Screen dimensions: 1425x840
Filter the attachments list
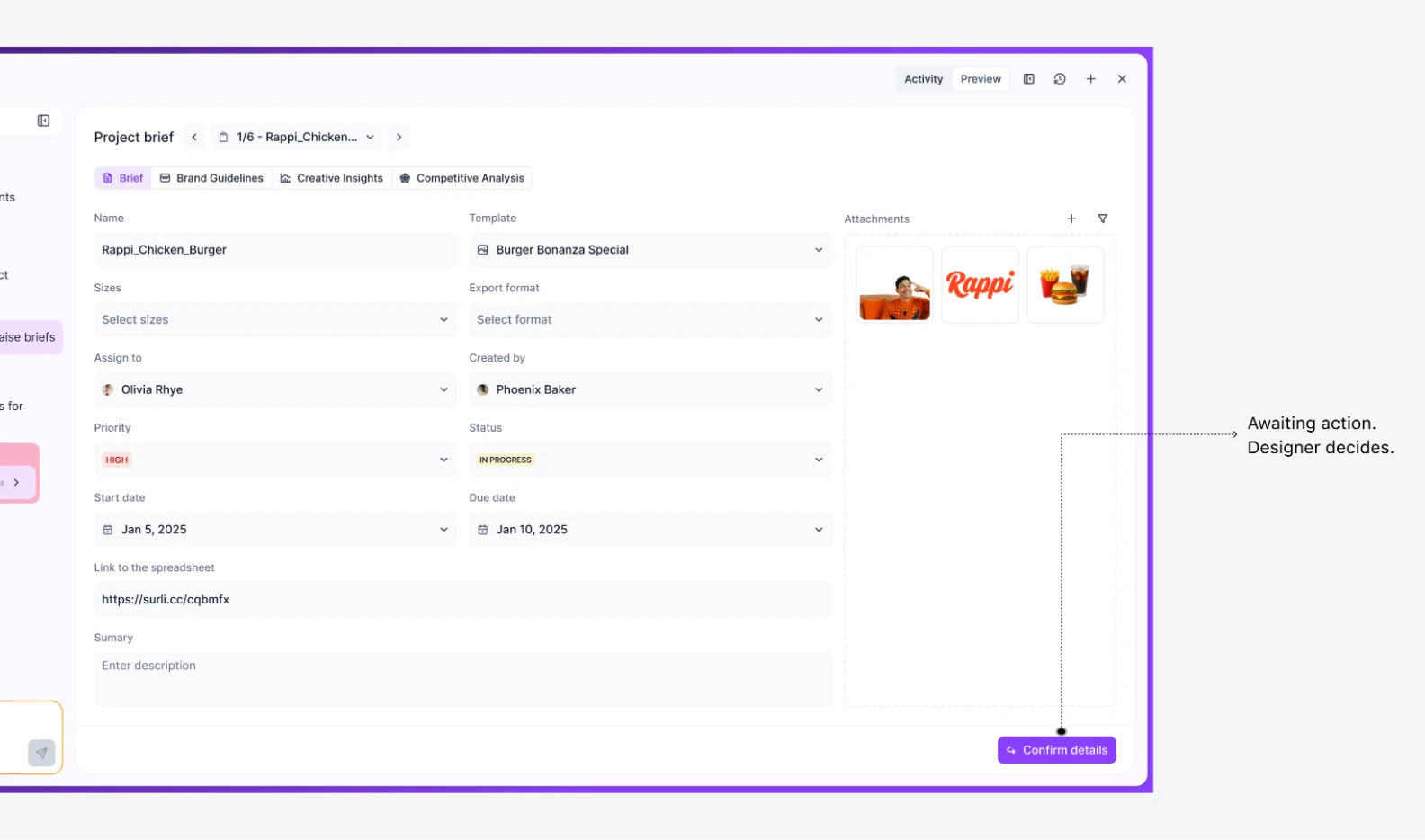[1103, 219]
